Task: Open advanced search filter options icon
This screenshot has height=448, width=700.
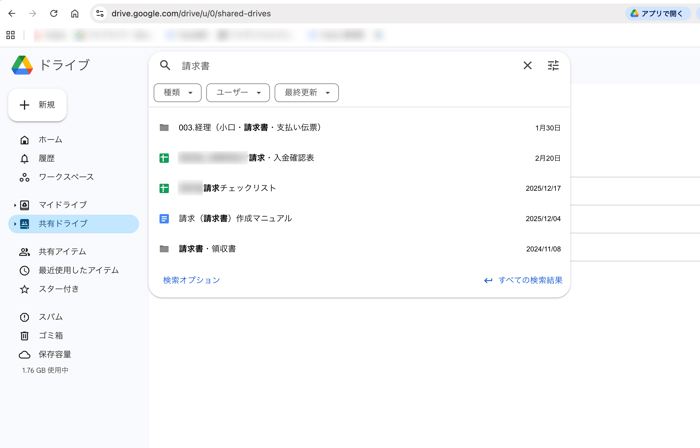Action: pos(553,66)
